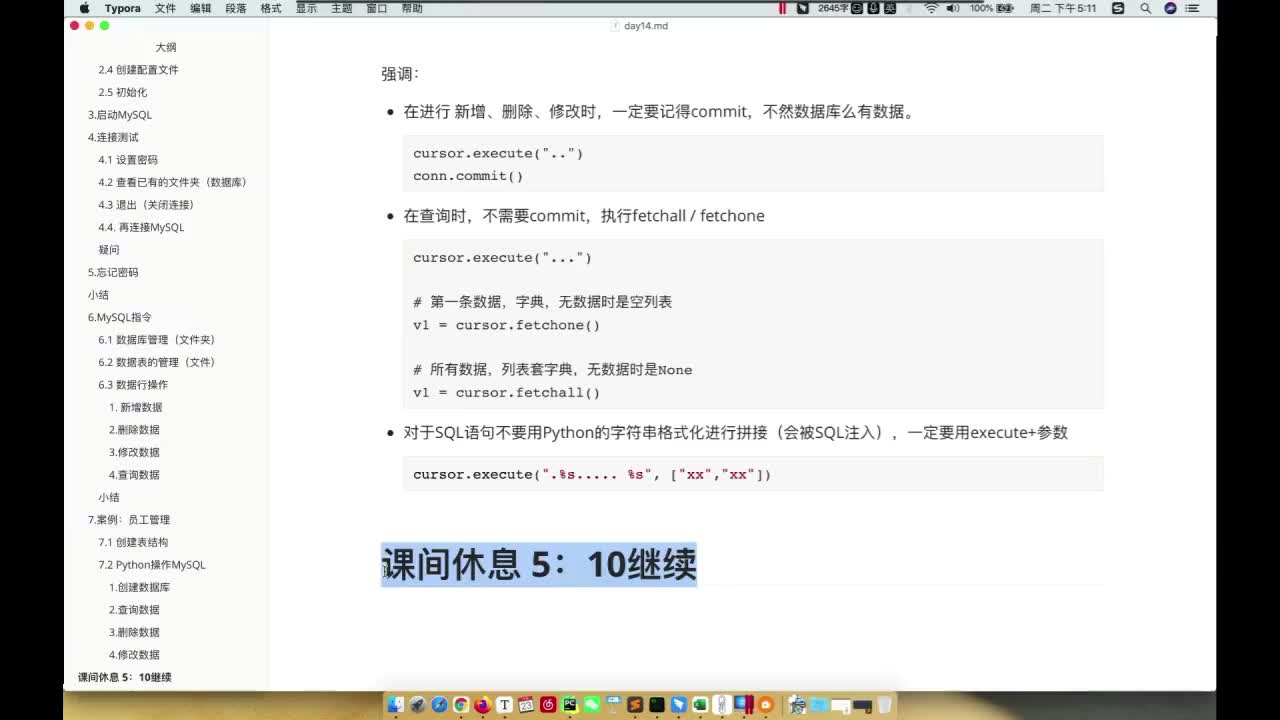Jump to 6.2 数据表的管理 in outline
The height and width of the screenshot is (720, 1280).
pos(157,362)
